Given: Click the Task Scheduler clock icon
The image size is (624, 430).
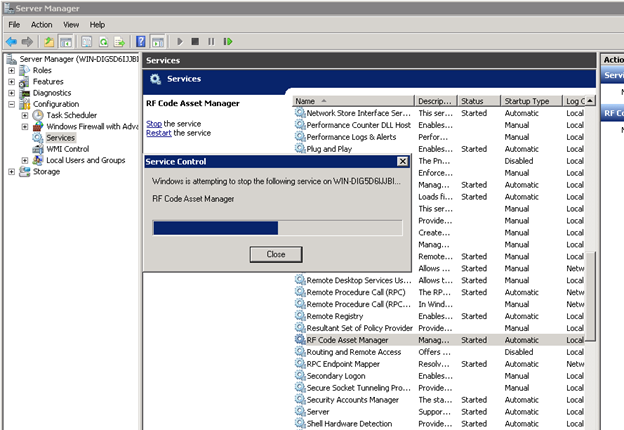Looking at the screenshot, I should click(38, 115).
